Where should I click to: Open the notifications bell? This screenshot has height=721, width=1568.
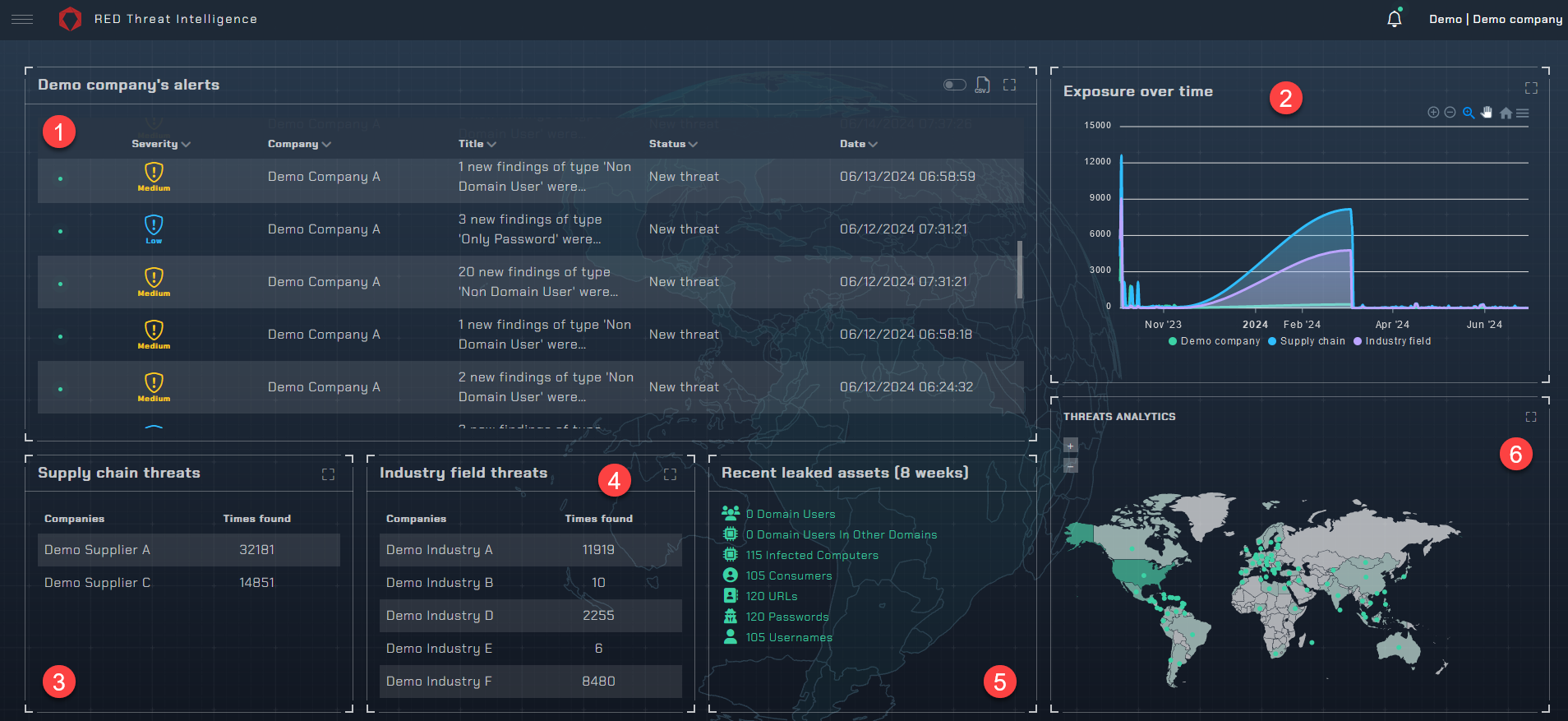(x=1394, y=19)
